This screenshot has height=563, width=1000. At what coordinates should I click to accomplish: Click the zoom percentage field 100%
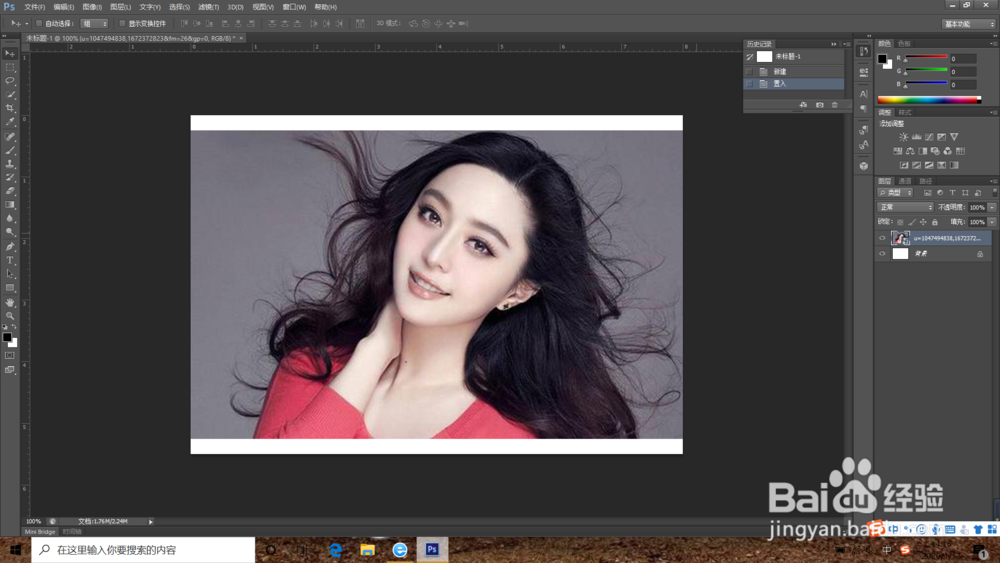[x=34, y=522]
